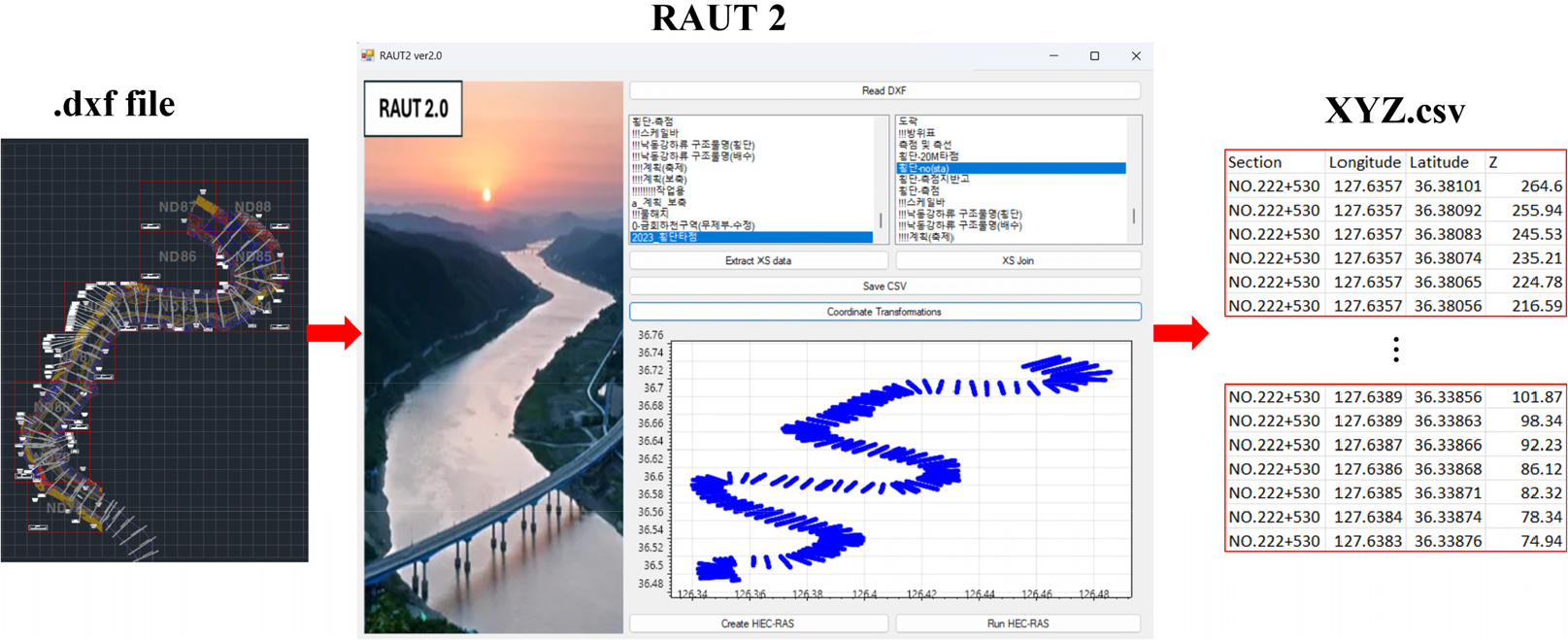Viewport: 1568px width, 640px height.
Task: Click the XS Join button
Action: [1018, 260]
